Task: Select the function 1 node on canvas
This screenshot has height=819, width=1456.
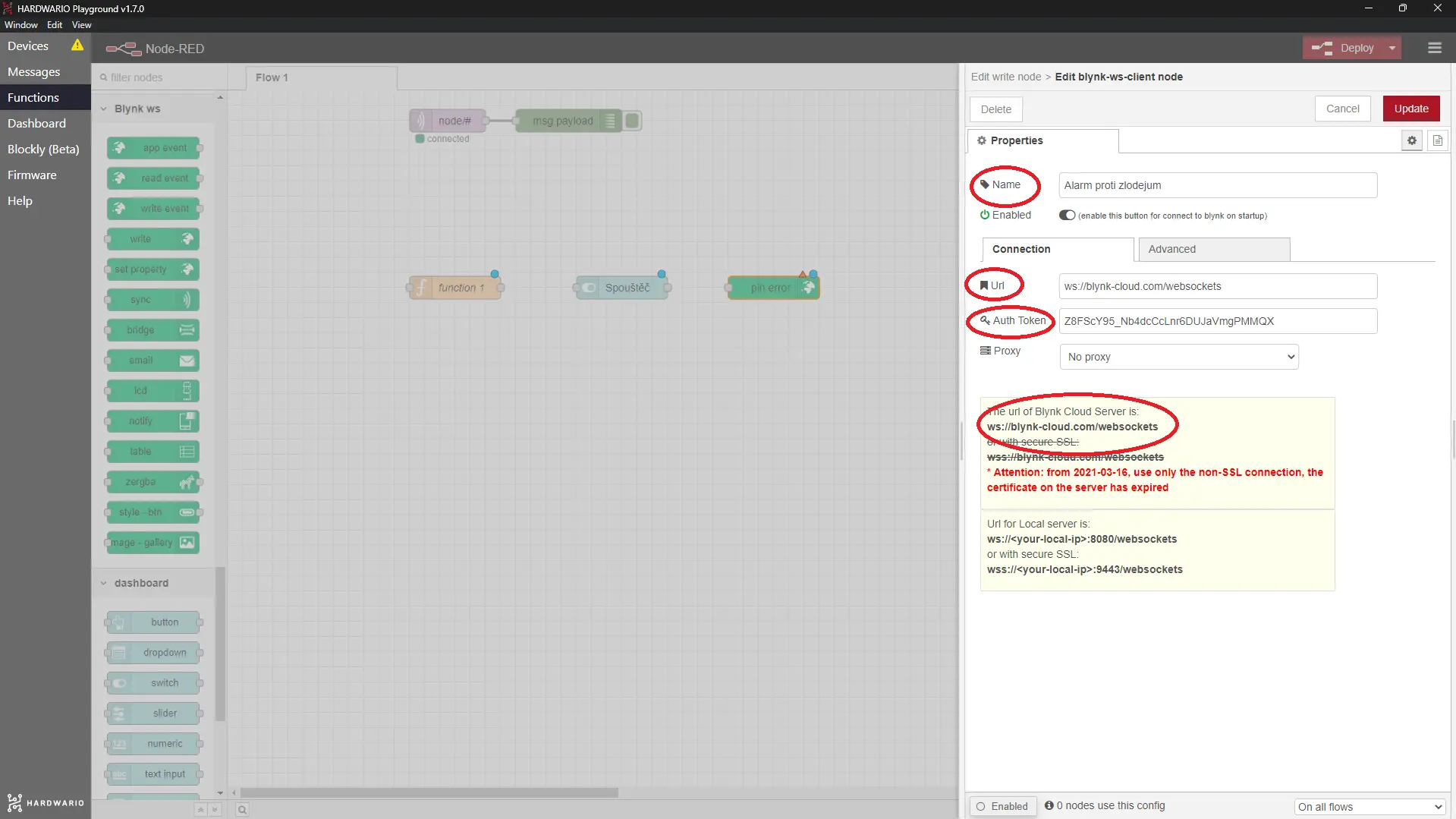Action: (x=455, y=288)
